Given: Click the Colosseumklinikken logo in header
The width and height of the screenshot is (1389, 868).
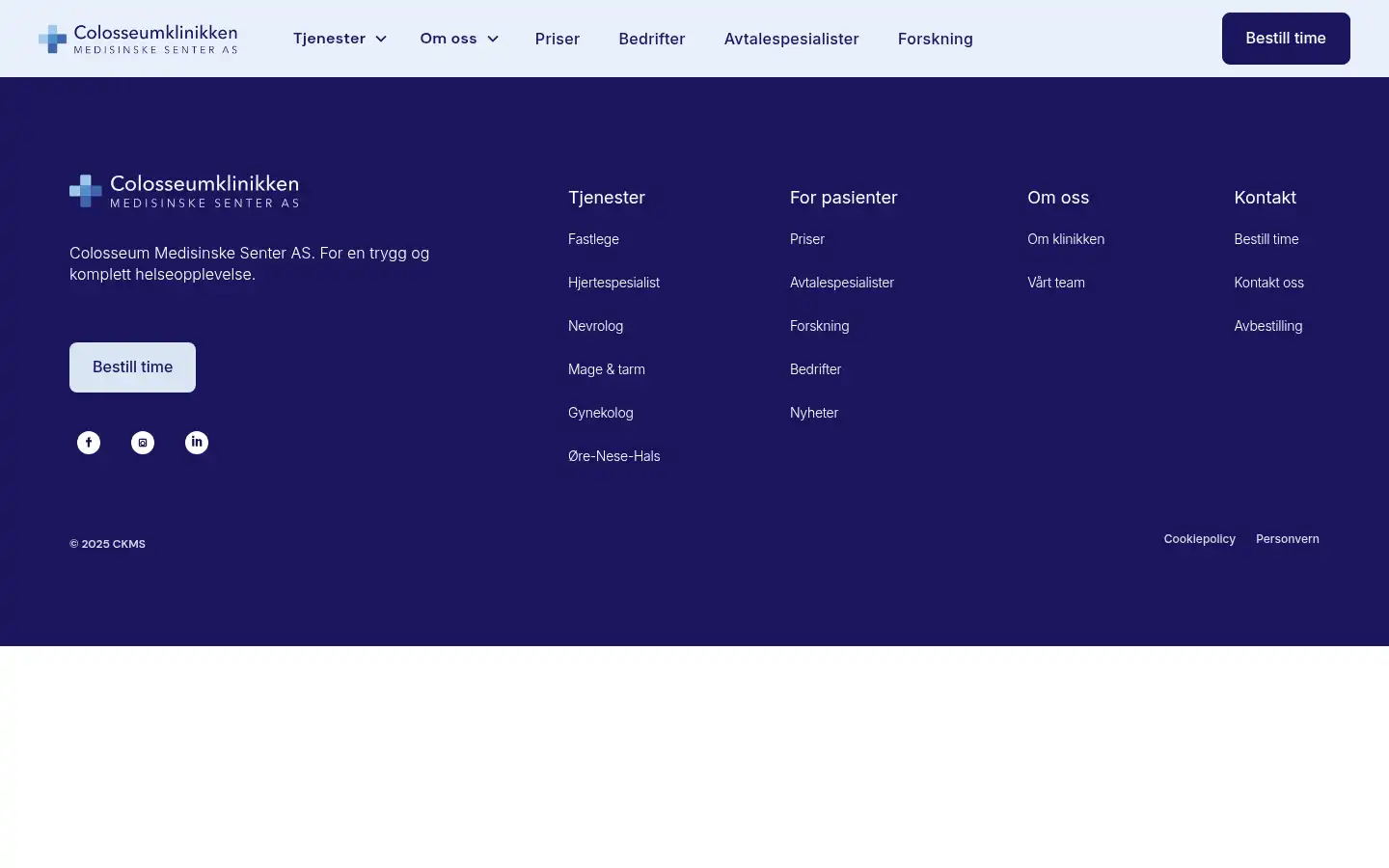Looking at the screenshot, I should (x=138, y=39).
